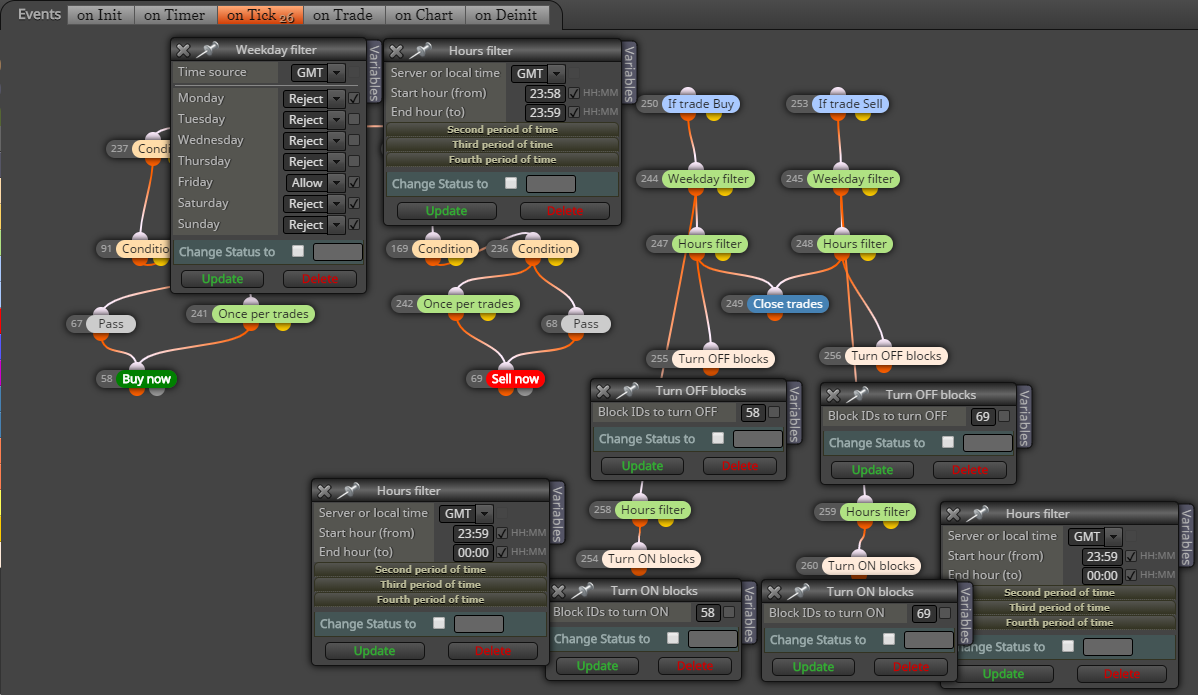Switch to the on Trade tab
1198x695 pixels.
342,15
